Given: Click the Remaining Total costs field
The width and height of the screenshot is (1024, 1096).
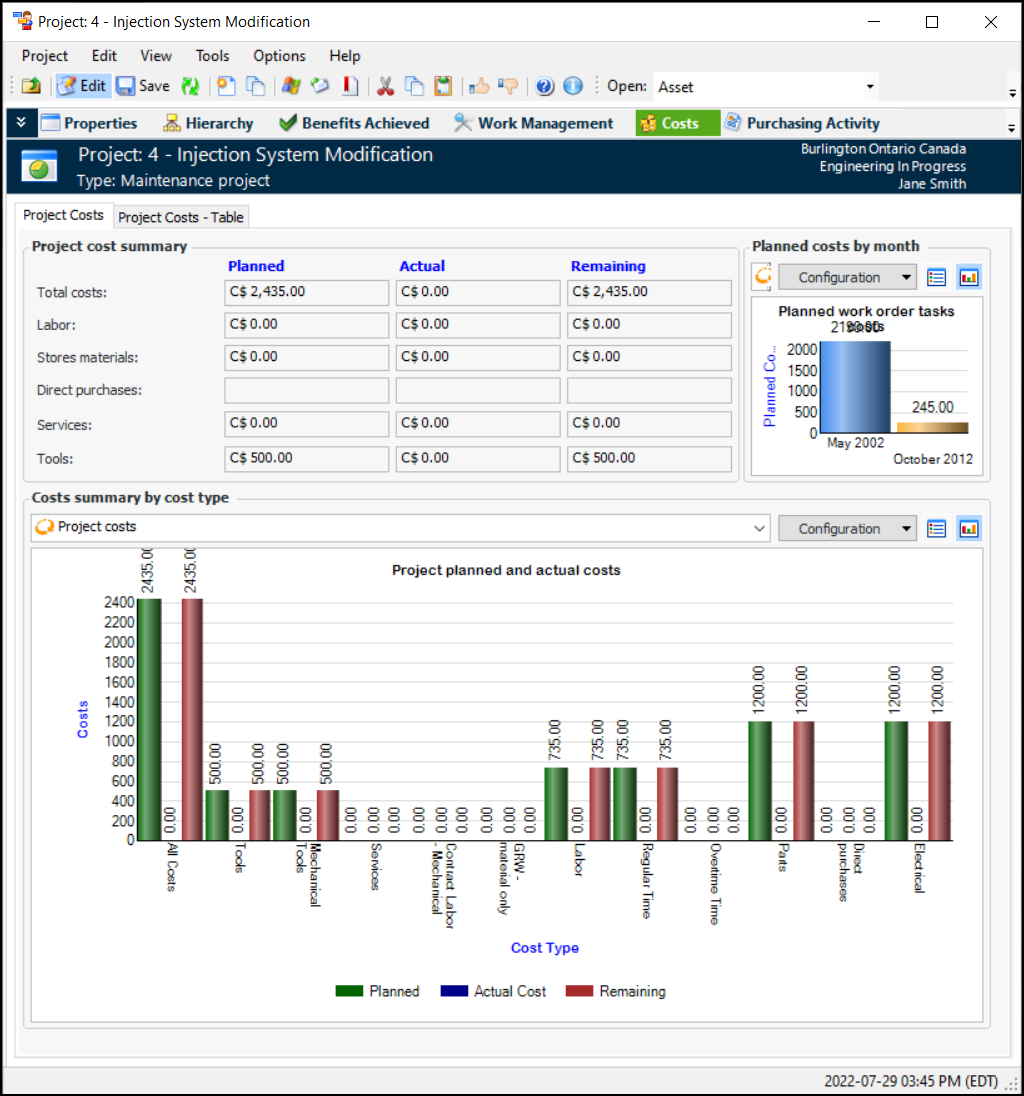Looking at the screenshot, I should coord(649,292).
